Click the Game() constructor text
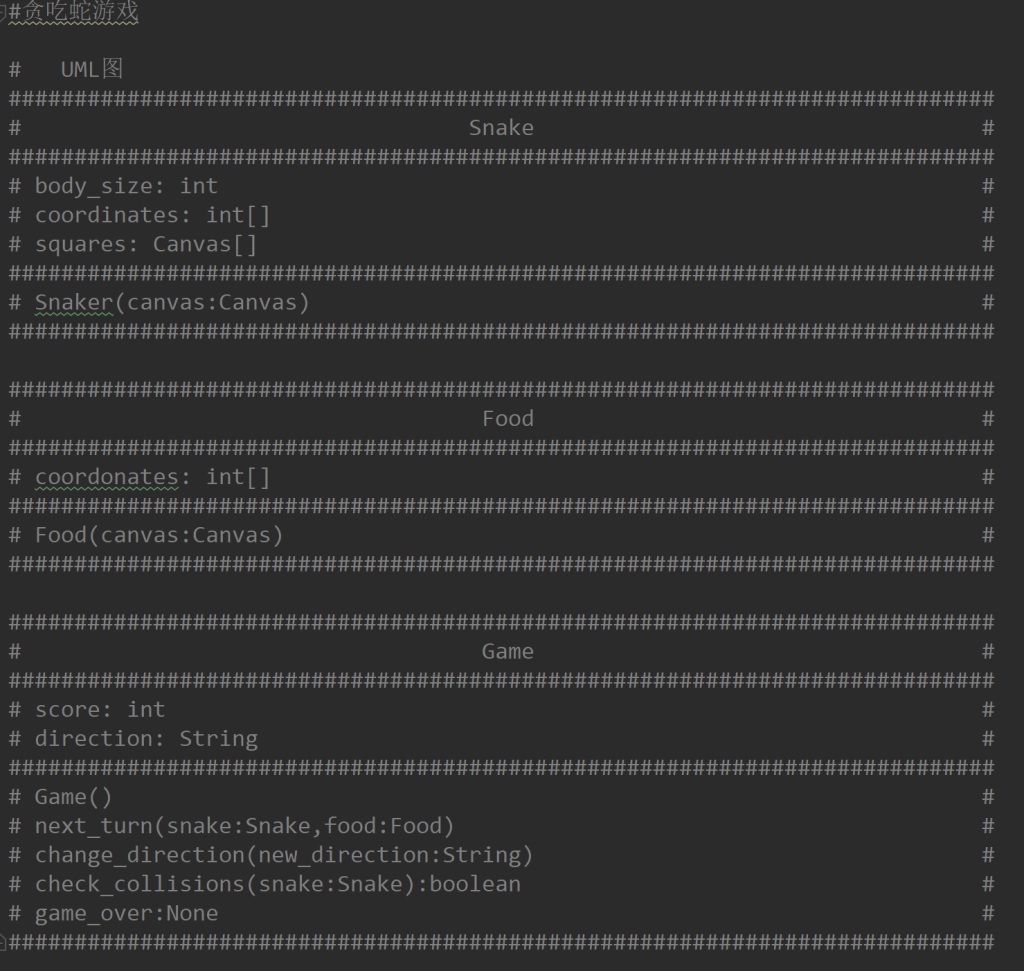This screenshot has height=971, width=1024. click(74, 797)
